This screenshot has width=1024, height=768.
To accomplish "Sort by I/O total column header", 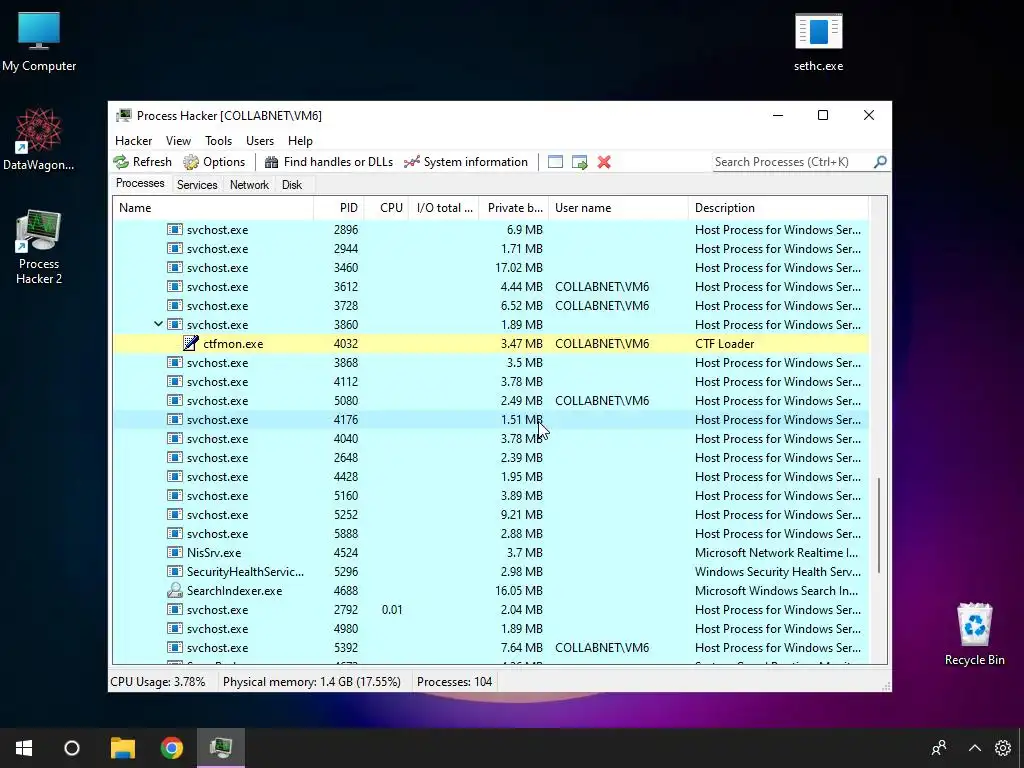I will point(444,208).
